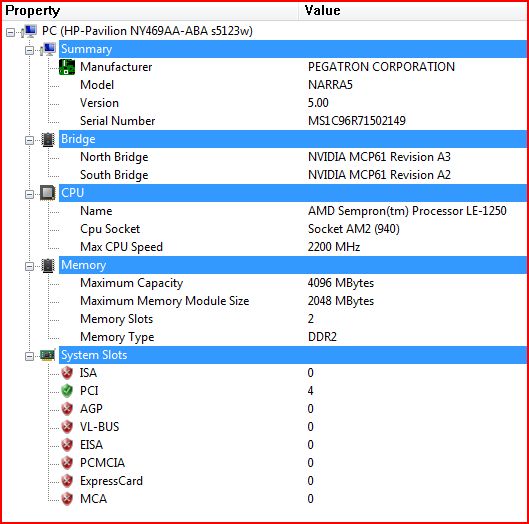The height and width of the screenshot is (524, 529).
Task: Collapse the PC root tree node
Action: (x=10, y=32)
